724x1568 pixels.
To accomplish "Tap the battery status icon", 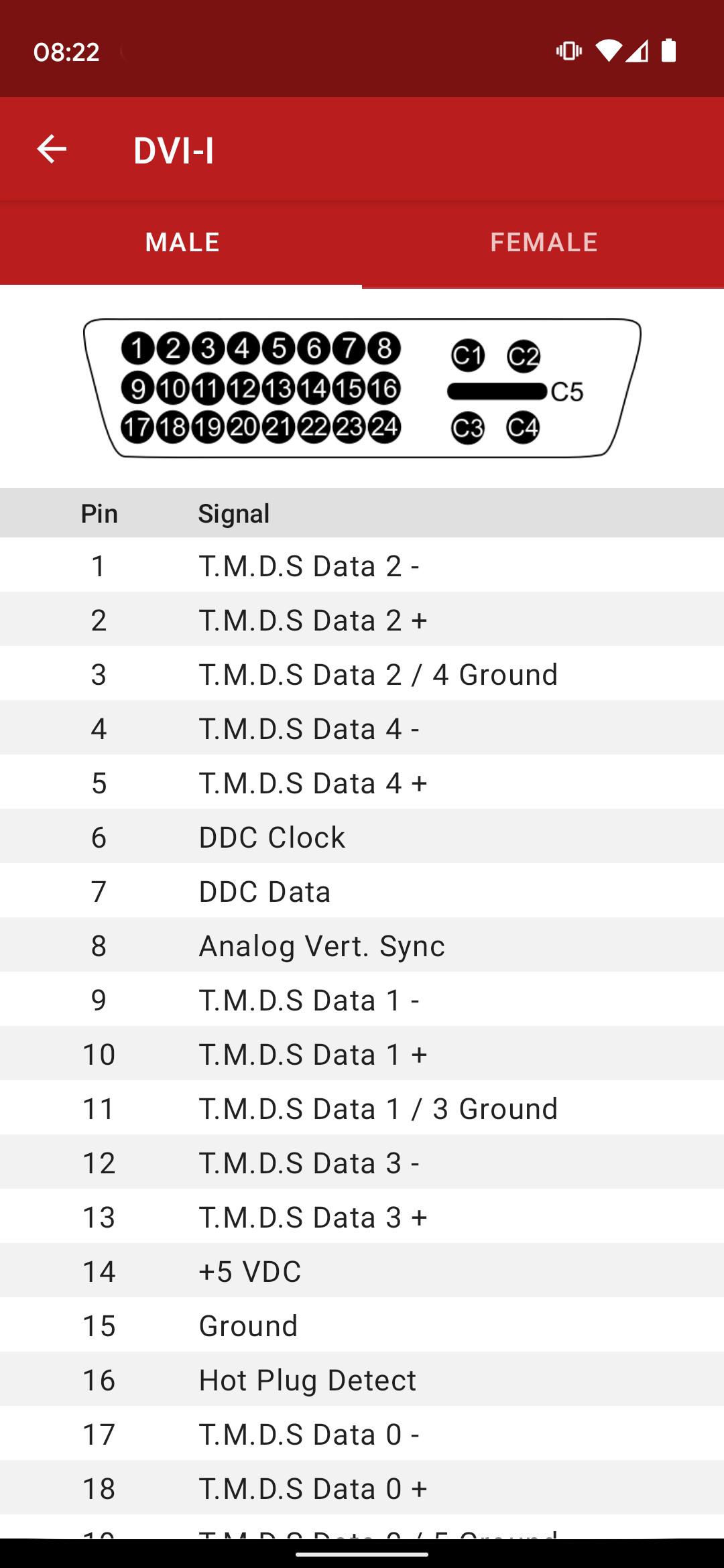I will (x=668, y=51).
